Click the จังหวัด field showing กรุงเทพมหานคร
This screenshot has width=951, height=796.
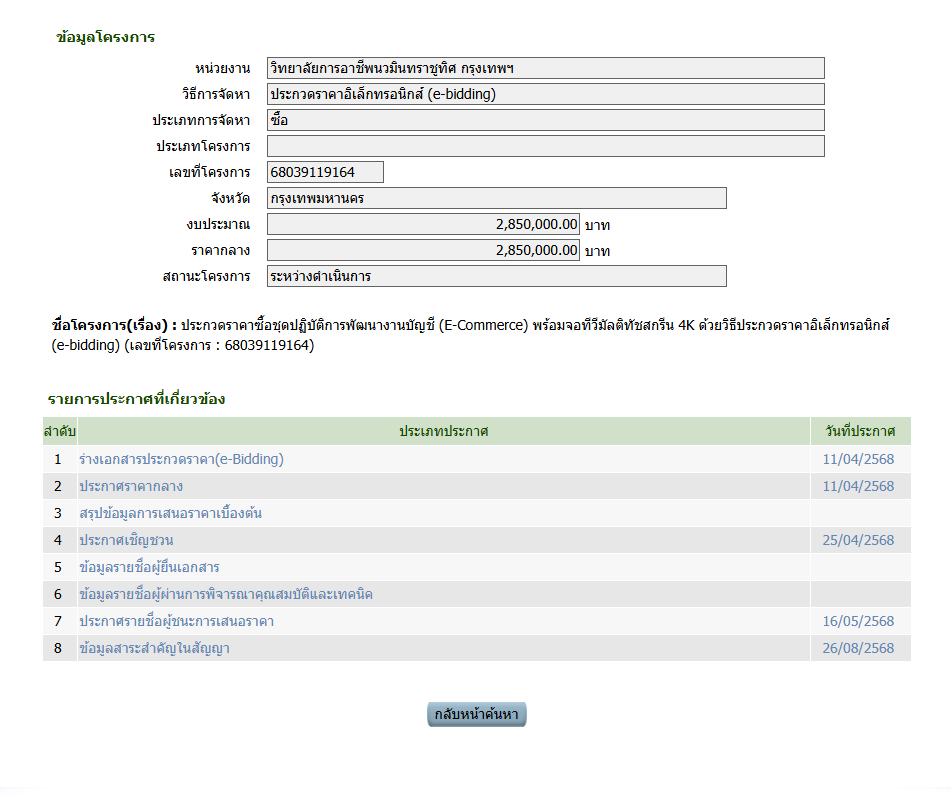tap(497, 198)
